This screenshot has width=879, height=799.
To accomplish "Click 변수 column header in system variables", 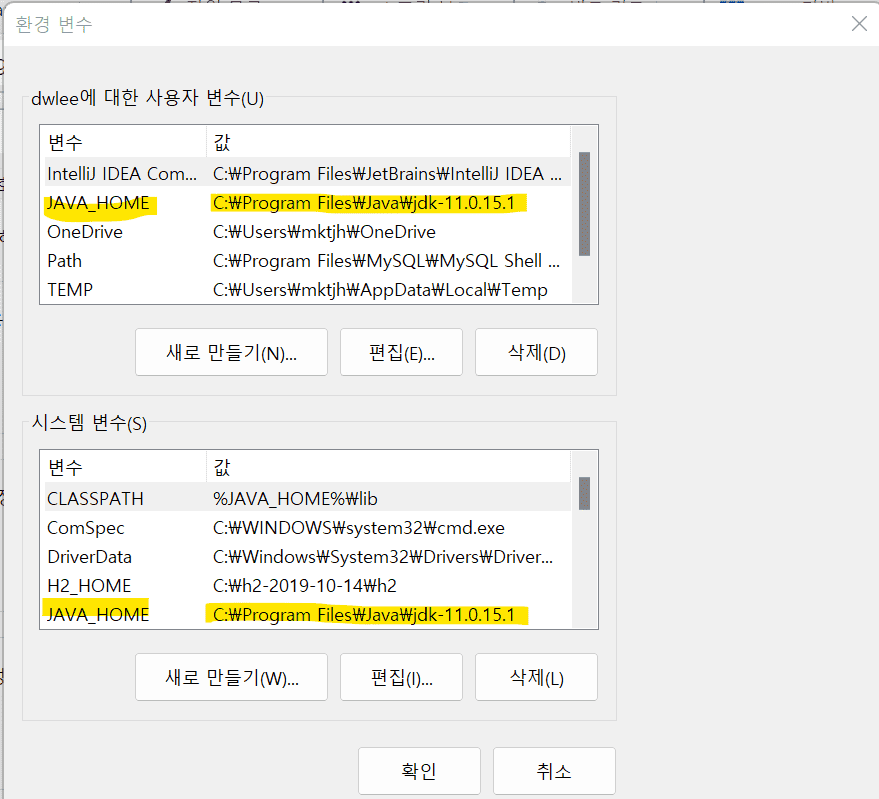I will [126, 467].
